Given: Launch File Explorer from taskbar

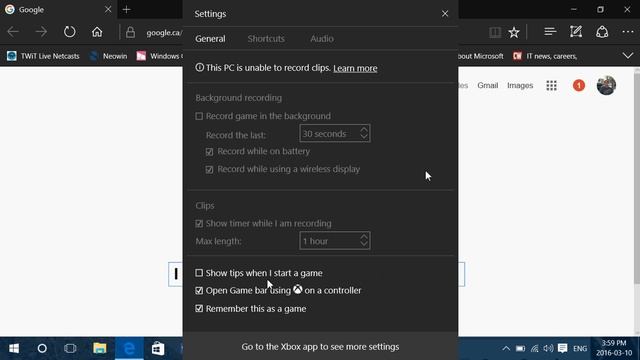Looking at the screenshot, I should [x=100, y=348].
